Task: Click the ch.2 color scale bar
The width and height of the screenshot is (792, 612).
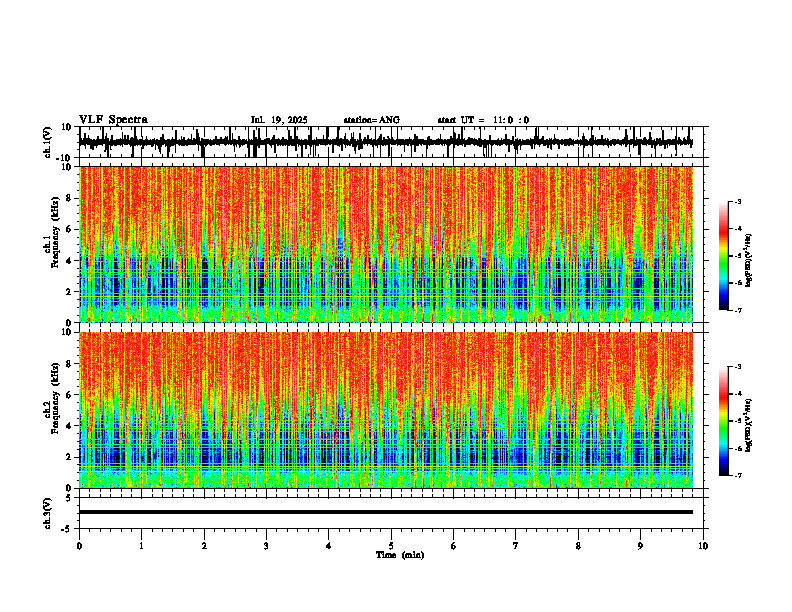Action: 723,421
